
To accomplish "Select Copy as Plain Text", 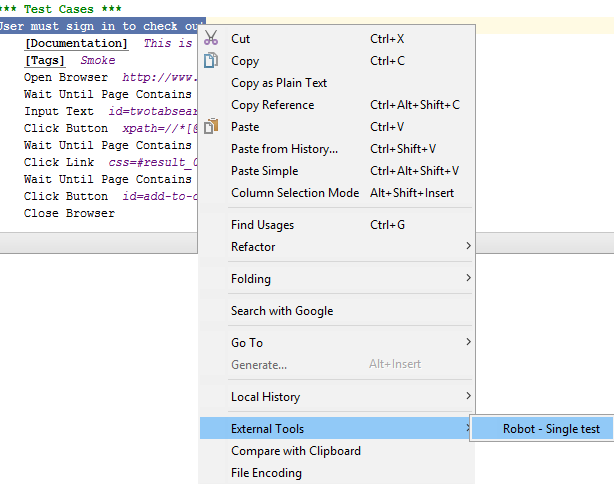I will click(279, 83).
